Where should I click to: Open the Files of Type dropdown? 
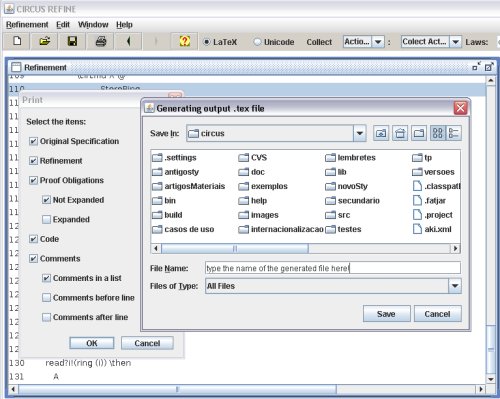(x=333, y=286)
